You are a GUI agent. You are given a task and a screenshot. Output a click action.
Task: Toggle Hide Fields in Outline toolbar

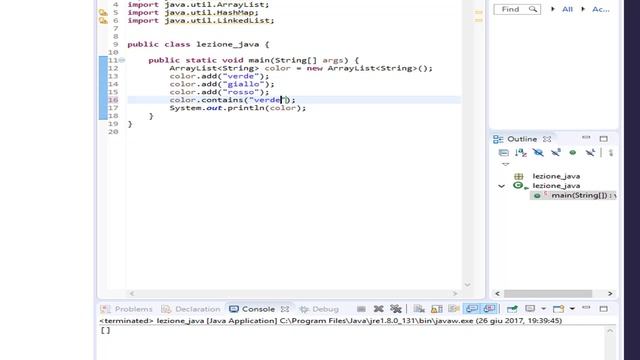coord(538,153)
